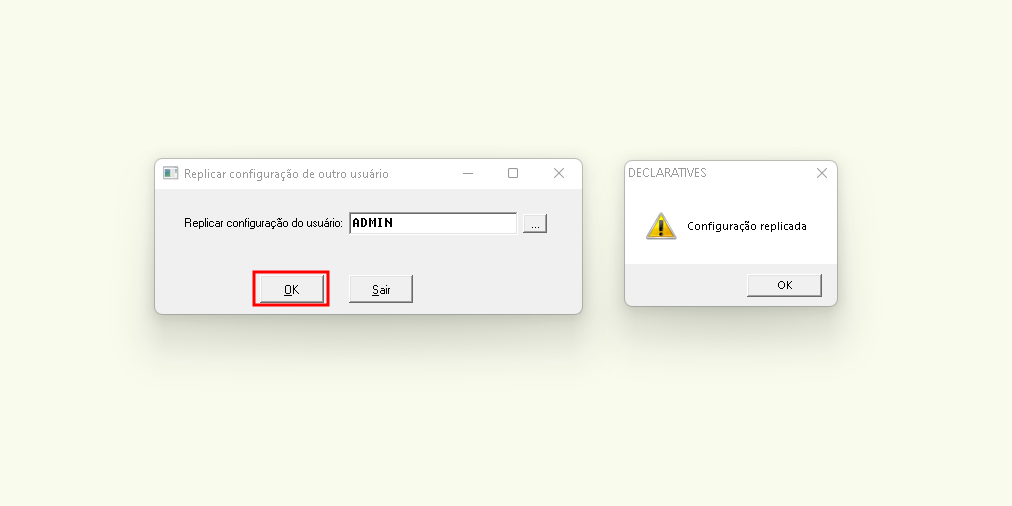This screenshot has height=506, width=1012.
Task: Click the gray footer area left of the DECLARATIVES OK button
Action: click(685, 285)
